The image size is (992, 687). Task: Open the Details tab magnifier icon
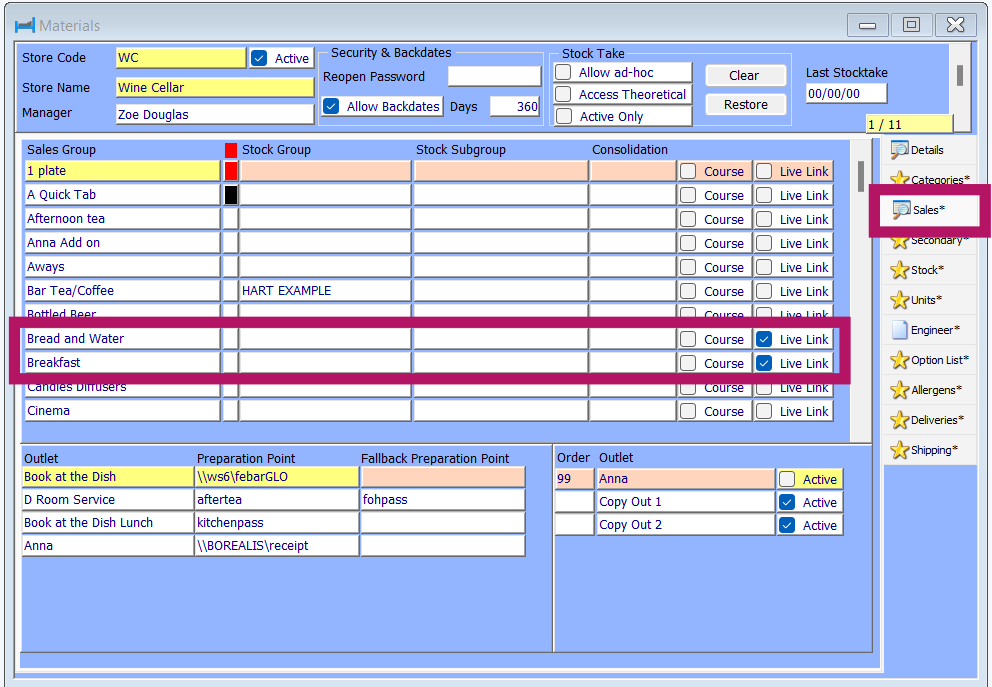tap(899, 150)
